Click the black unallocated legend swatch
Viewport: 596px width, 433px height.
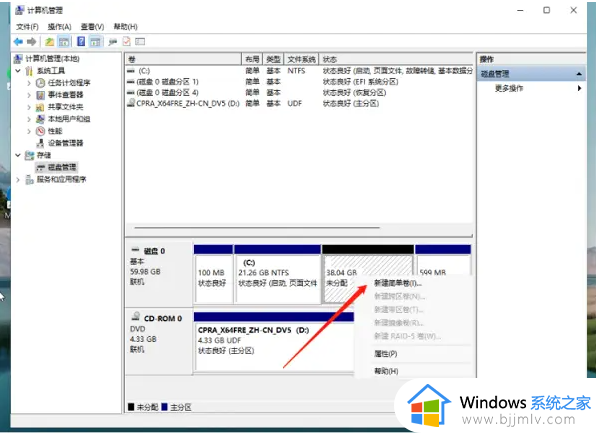(131, 407)
